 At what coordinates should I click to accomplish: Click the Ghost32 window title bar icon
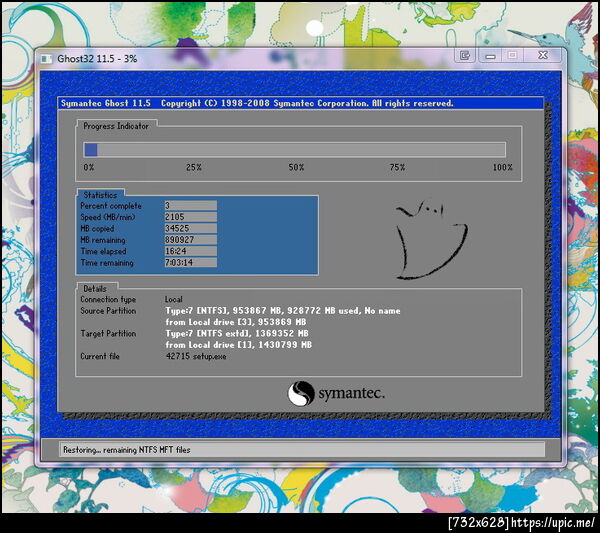pyautogui.click(x=46, y=59)
